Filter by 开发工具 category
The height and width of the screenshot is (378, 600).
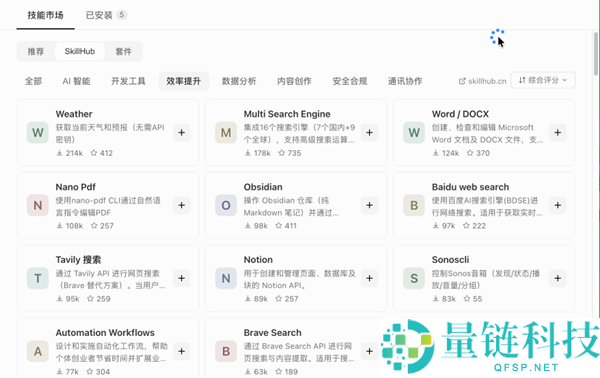pyautogui.click(x=128, y=81)
